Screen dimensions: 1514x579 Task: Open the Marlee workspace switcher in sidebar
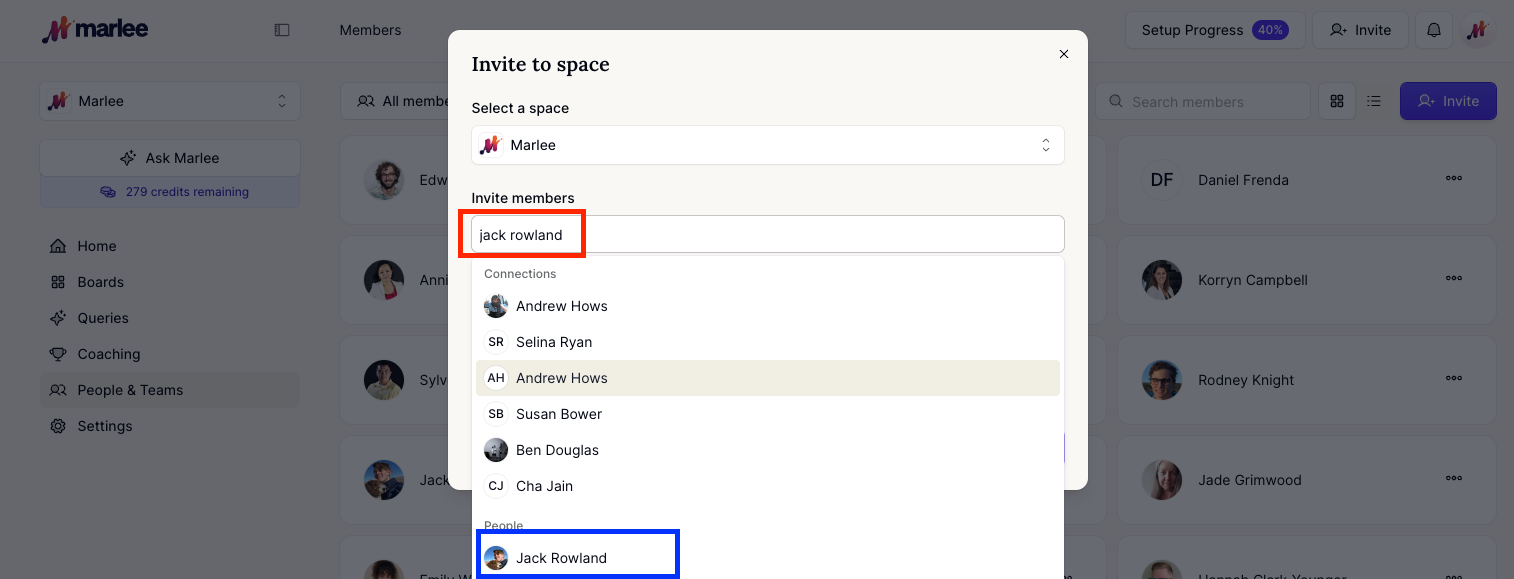[170, 101]
